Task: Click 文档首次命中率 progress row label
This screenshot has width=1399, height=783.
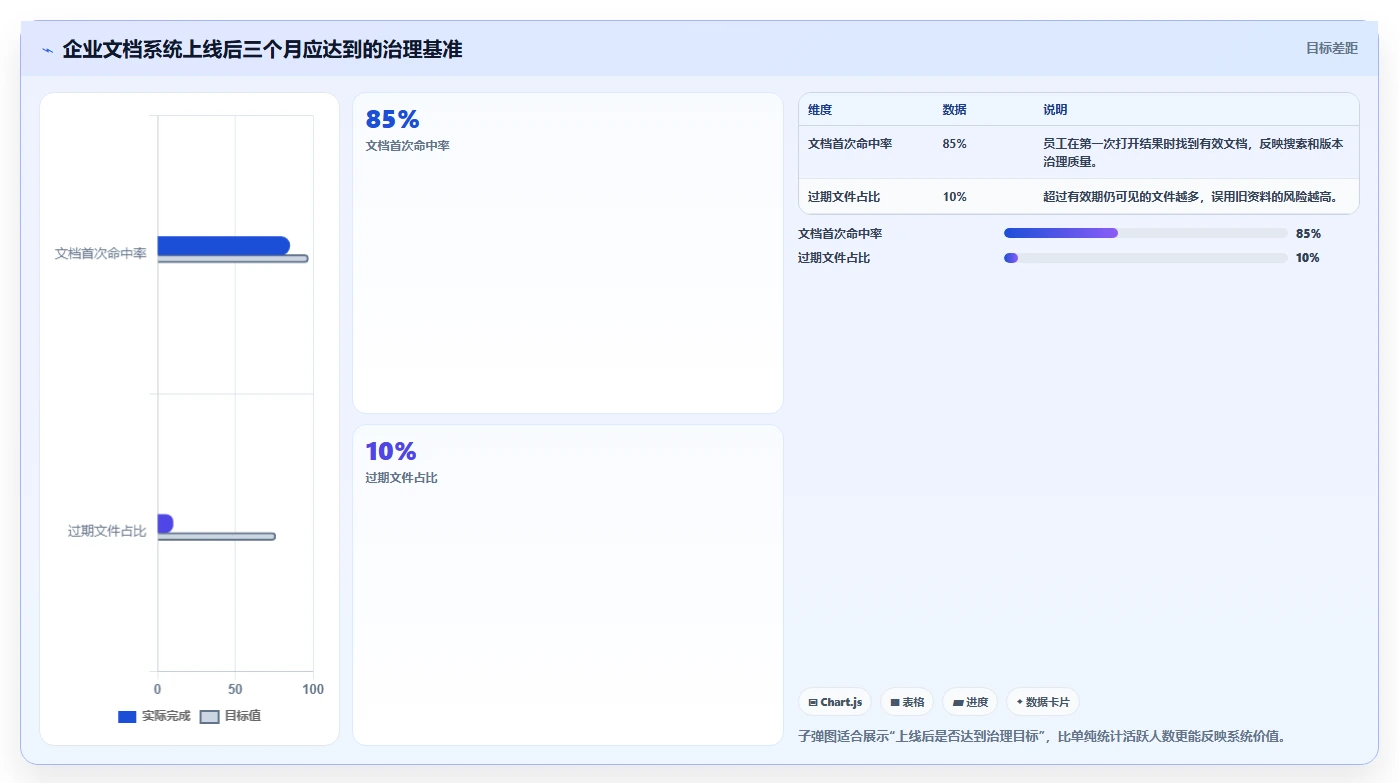Action: pos(840,234)
